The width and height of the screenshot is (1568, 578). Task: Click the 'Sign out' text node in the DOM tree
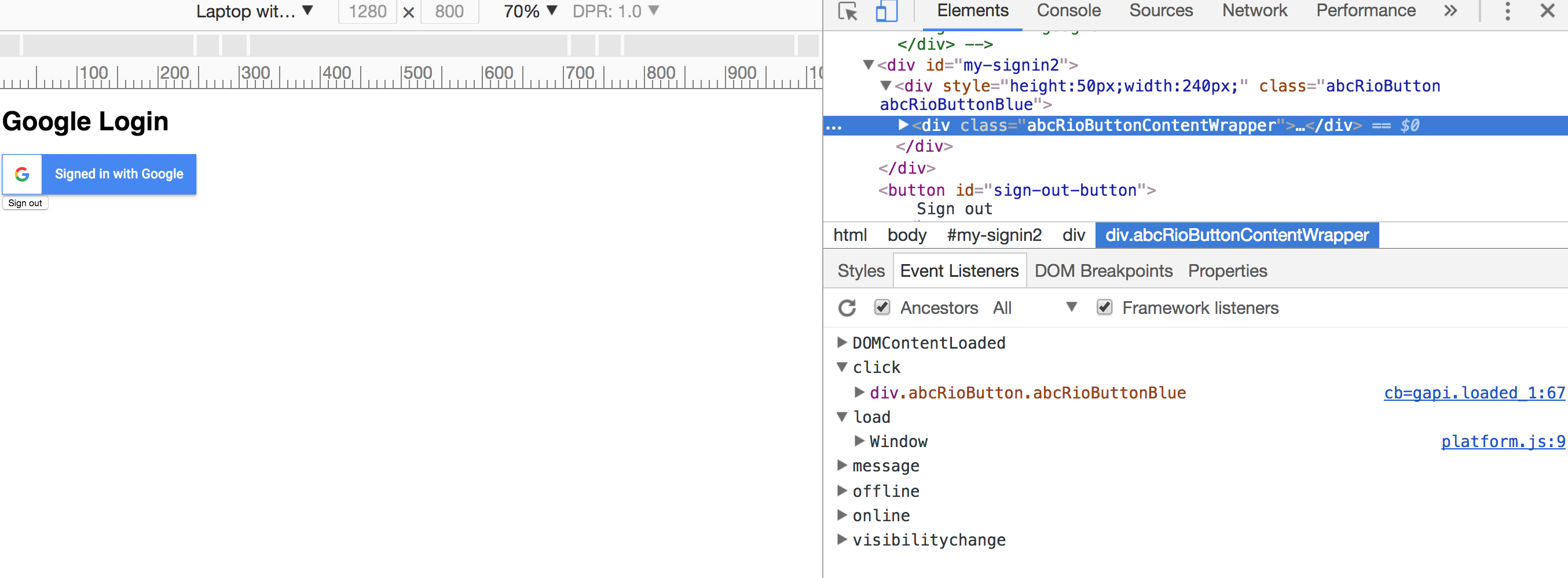click(x=954, y=210)
